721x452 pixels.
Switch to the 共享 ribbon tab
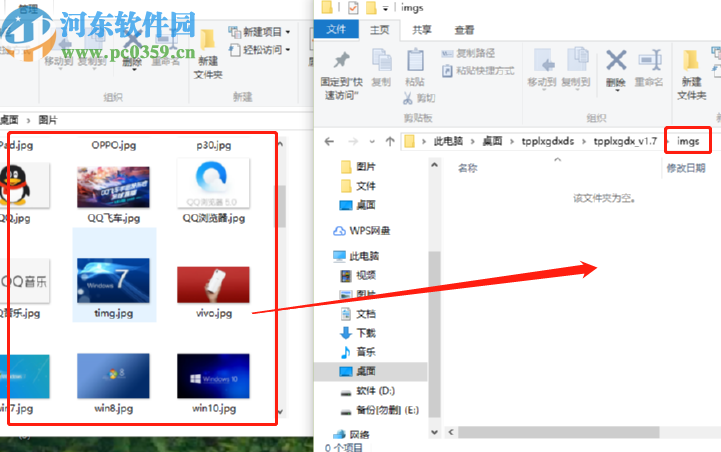click(422, 30)
